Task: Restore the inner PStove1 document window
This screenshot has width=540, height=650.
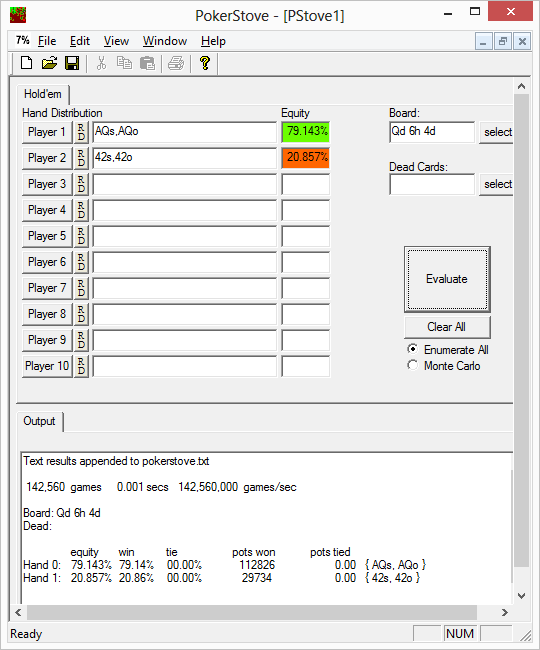Action: (x=503, y=41)
